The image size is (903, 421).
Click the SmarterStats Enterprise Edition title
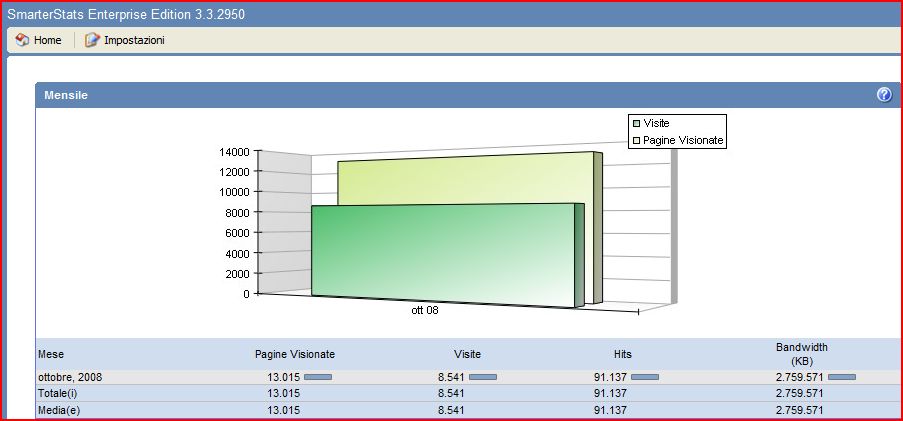pos(126,14)
